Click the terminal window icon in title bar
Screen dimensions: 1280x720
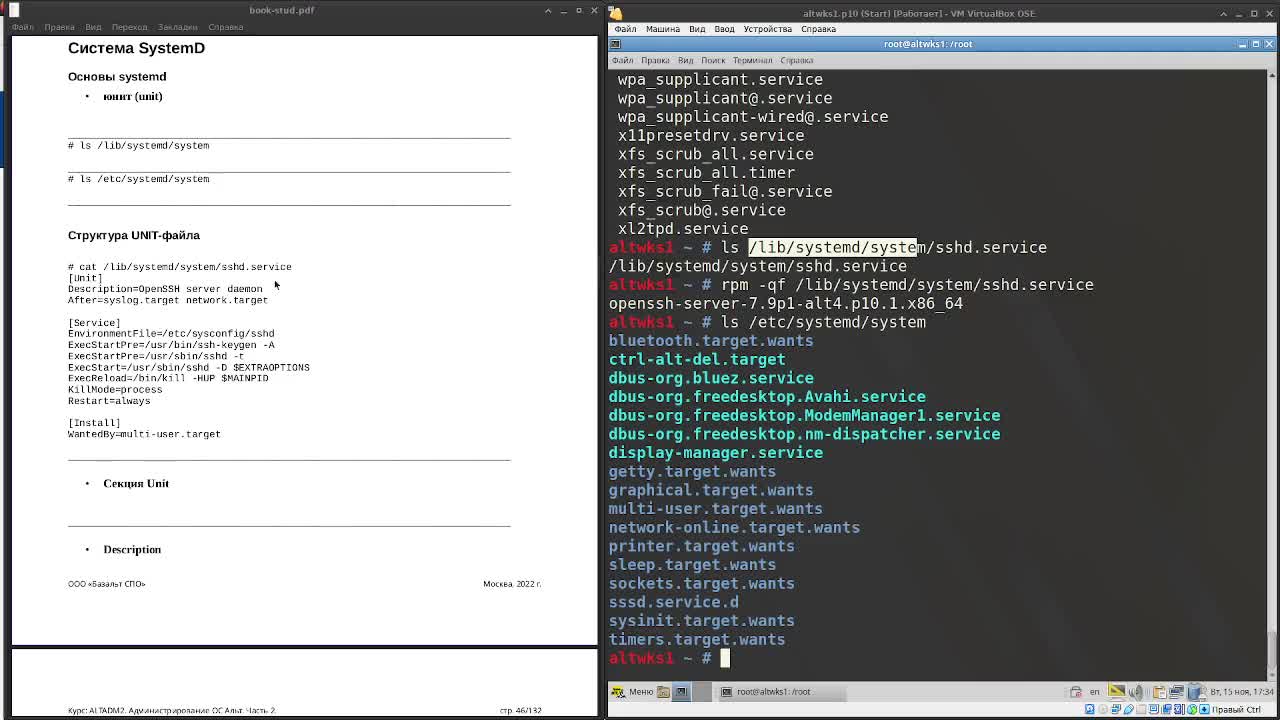tap(616, 44)
